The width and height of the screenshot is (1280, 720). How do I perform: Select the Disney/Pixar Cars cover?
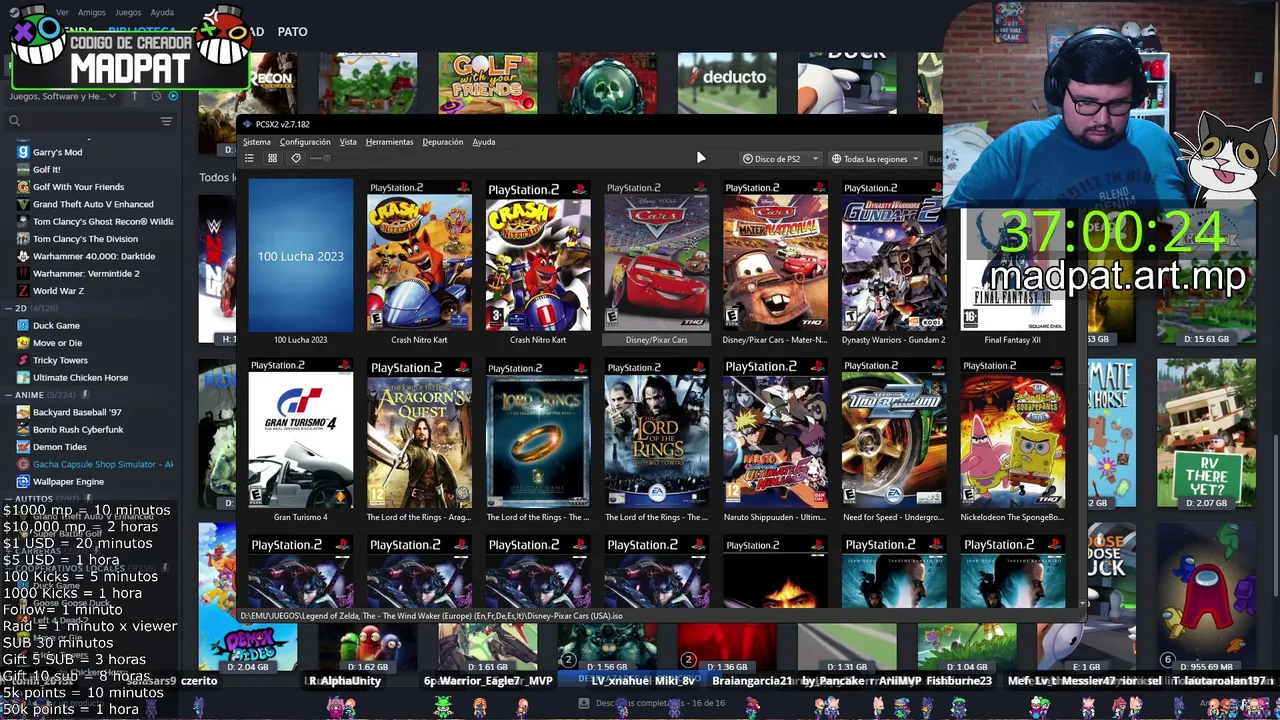click(x=657, y=256)
